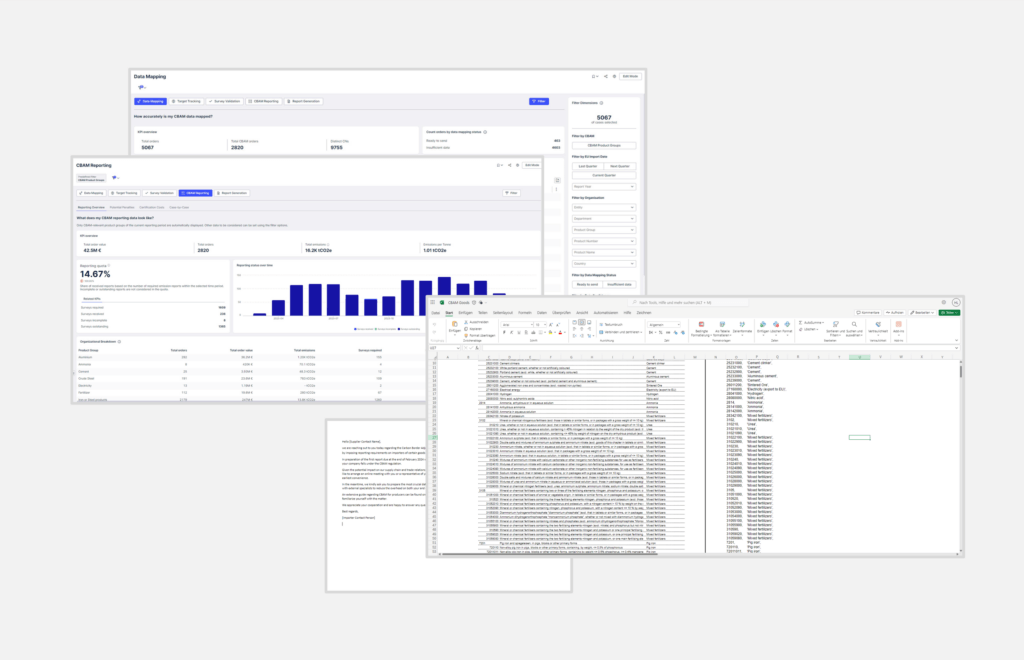Select active CBAM Reporting tab in CBAM Reporting window
This screenshot has width=1024, height=660.
(x=195, y=193)
